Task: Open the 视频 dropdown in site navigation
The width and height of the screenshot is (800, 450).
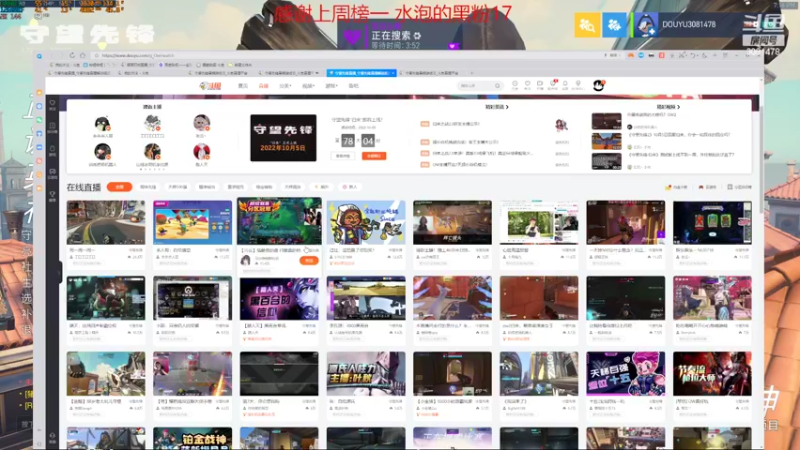Action: tap(308, 86)
